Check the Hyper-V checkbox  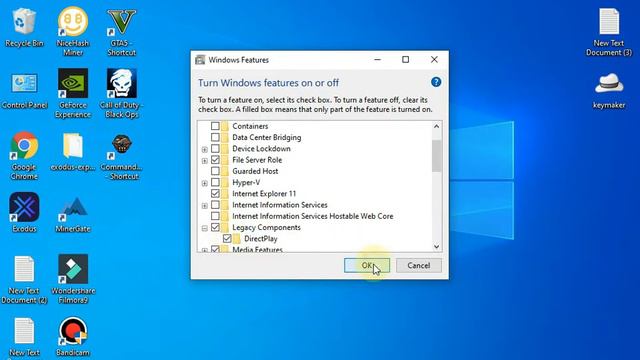tap(215, 182)
